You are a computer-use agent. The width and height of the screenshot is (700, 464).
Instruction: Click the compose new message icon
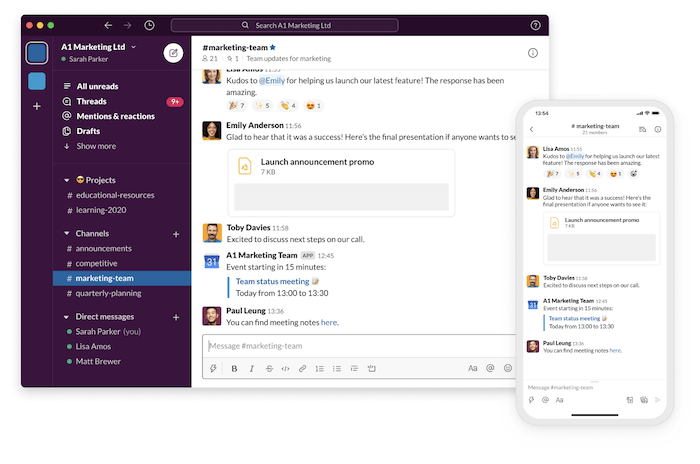coord(173,53)
